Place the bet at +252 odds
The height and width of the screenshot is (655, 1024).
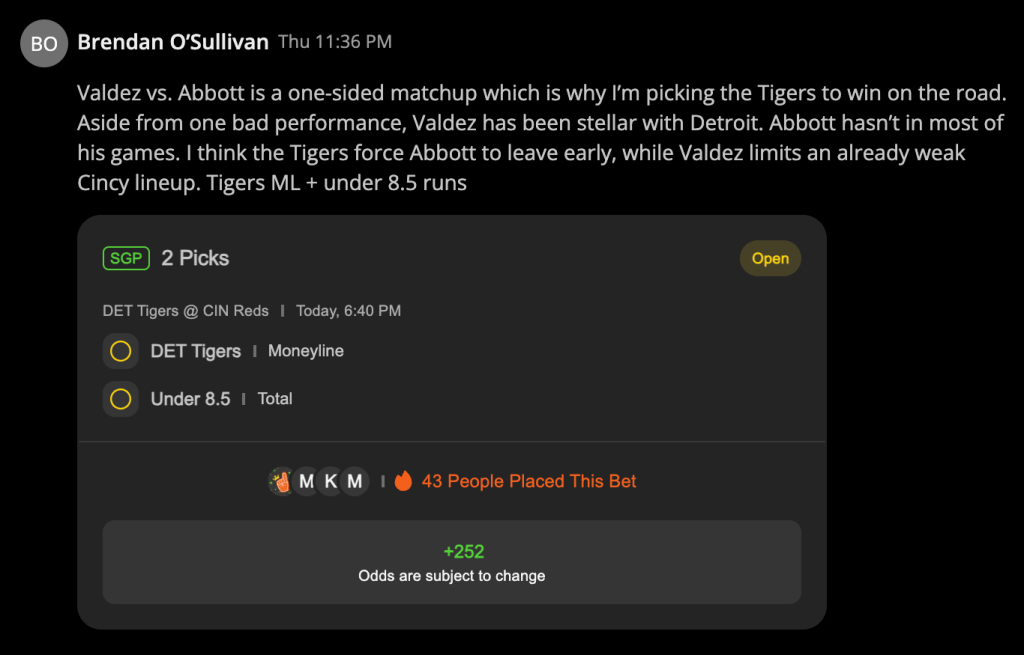click(x=452, y=562)
